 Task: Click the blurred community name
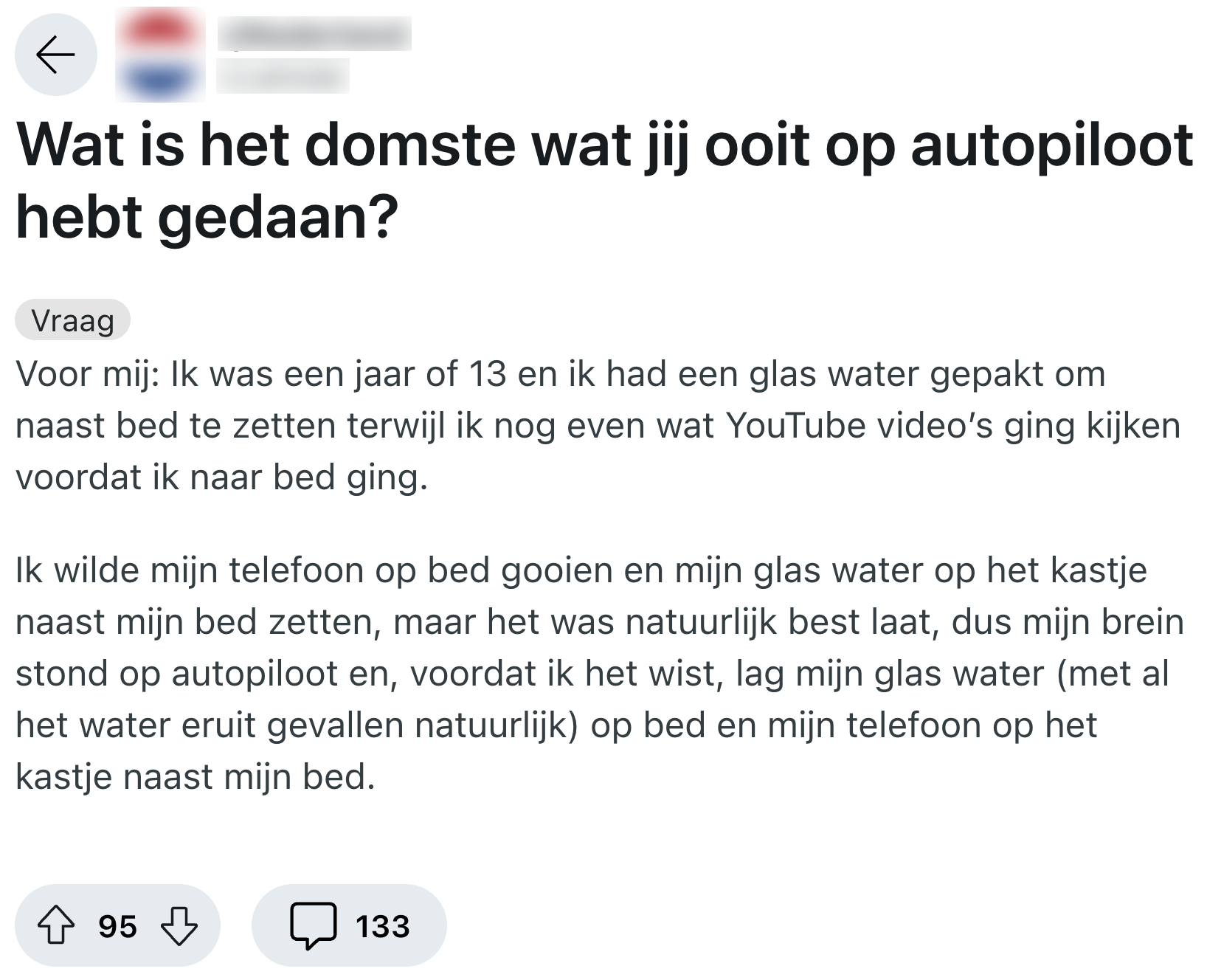[x=314, y=35]
